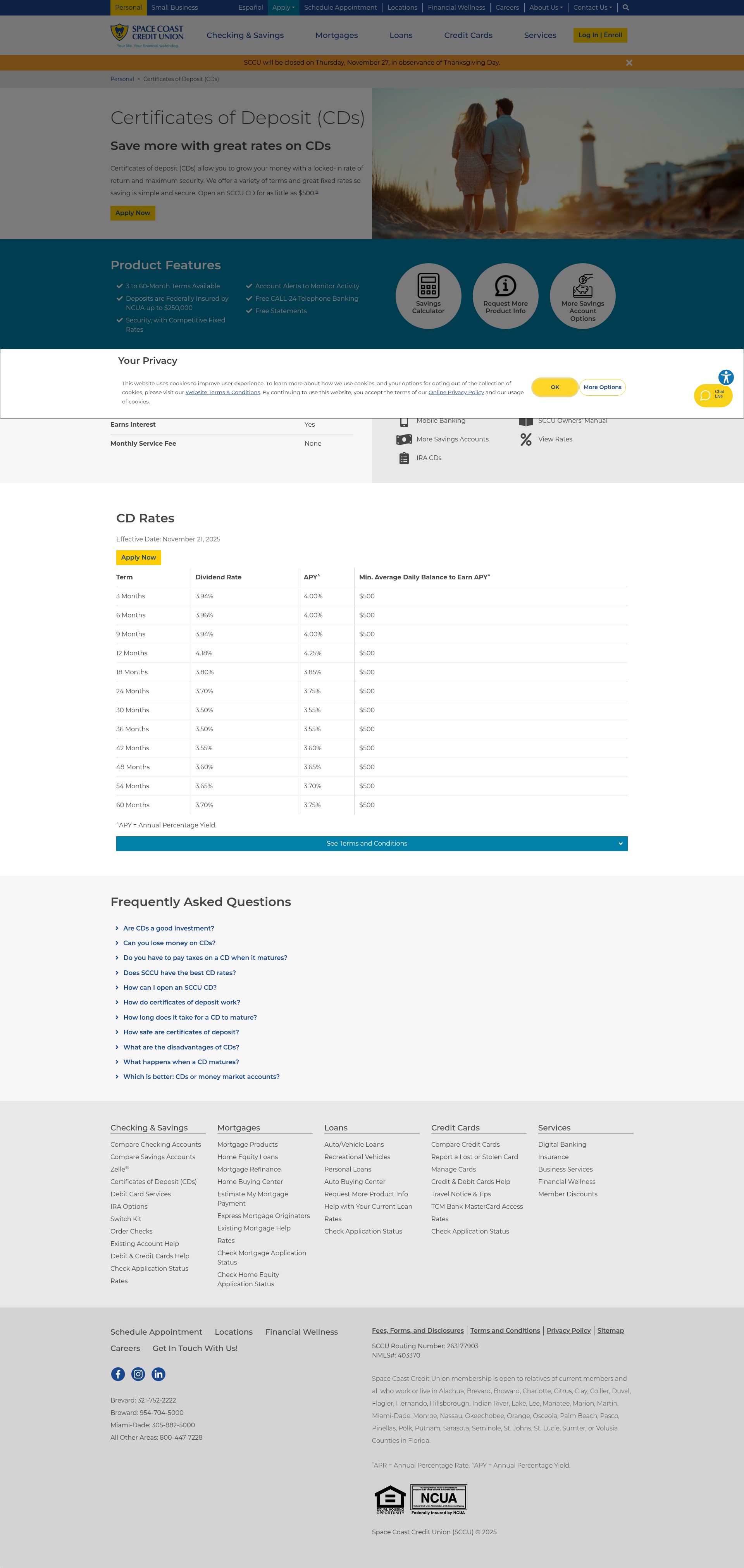Viewport: 744px width, 1568px height.
Task: Expand the About Us dropdown
Action: 546,7
